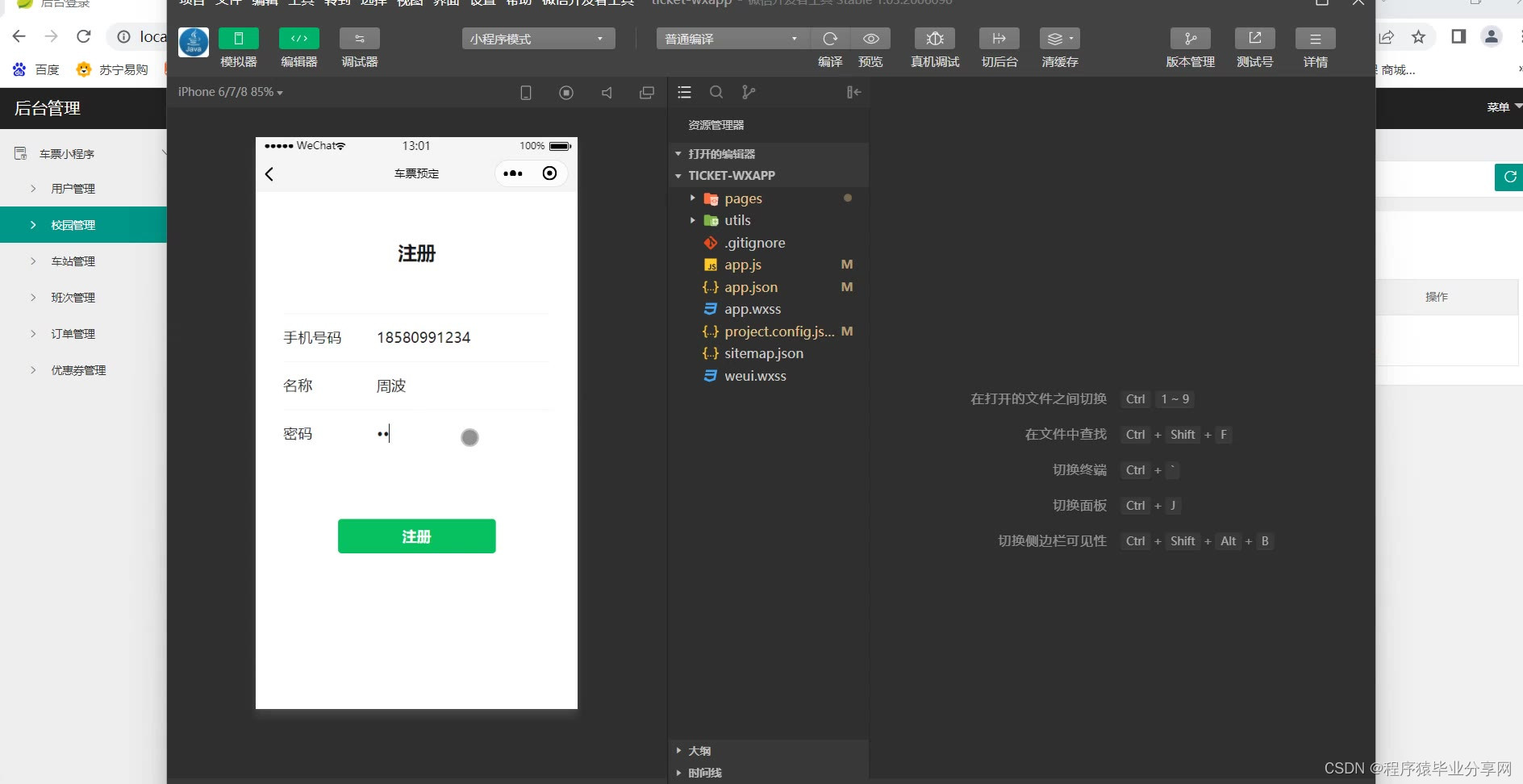Open the browser profile avatar
The height and width of the screenshot is (784, 1523).
1492,36
